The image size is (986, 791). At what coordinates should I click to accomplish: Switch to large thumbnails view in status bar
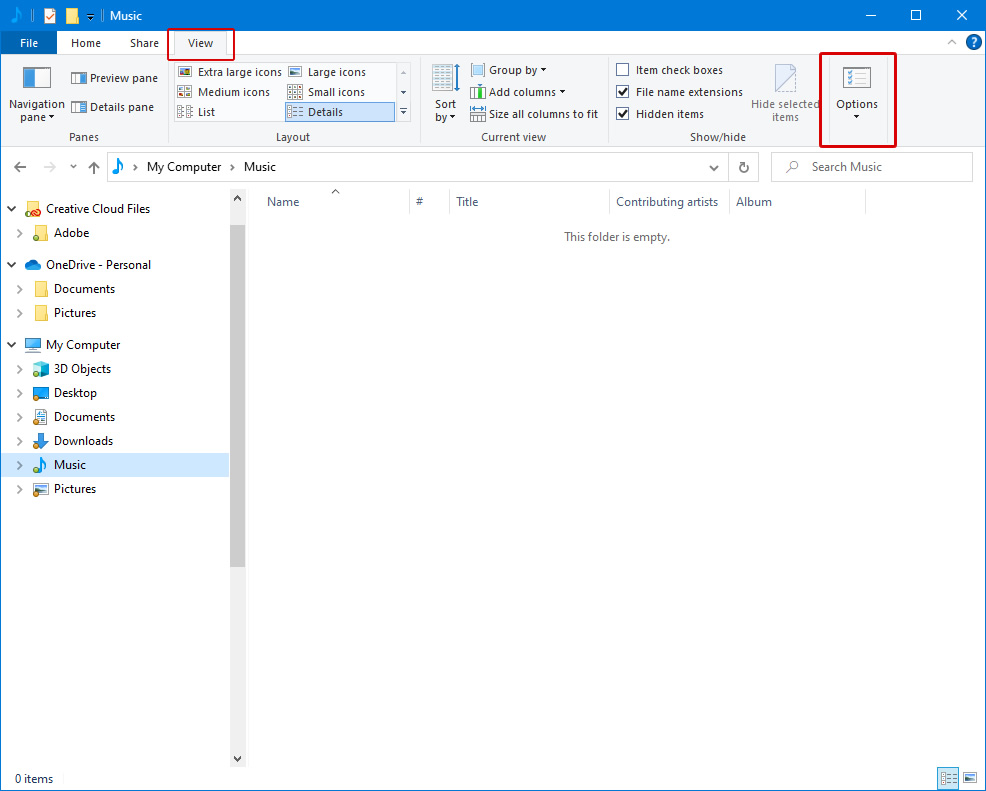[x=970, y=778]
